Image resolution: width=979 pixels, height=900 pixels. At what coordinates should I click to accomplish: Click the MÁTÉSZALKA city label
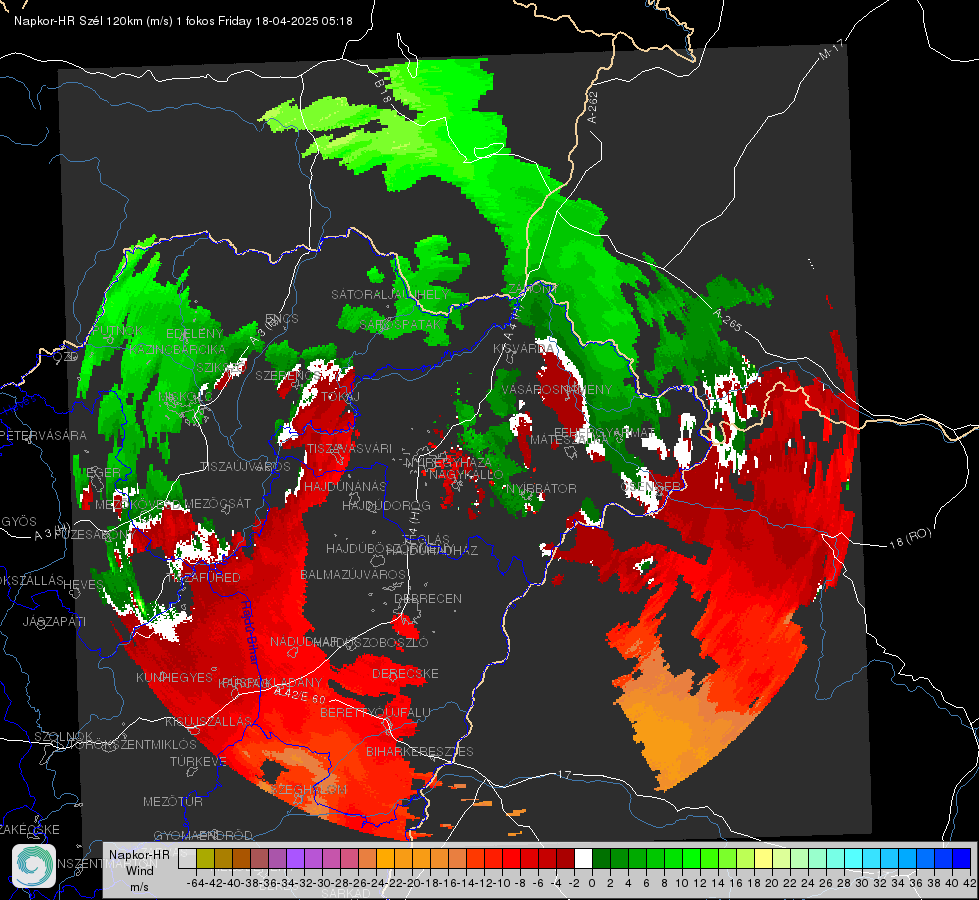[568, 440]
